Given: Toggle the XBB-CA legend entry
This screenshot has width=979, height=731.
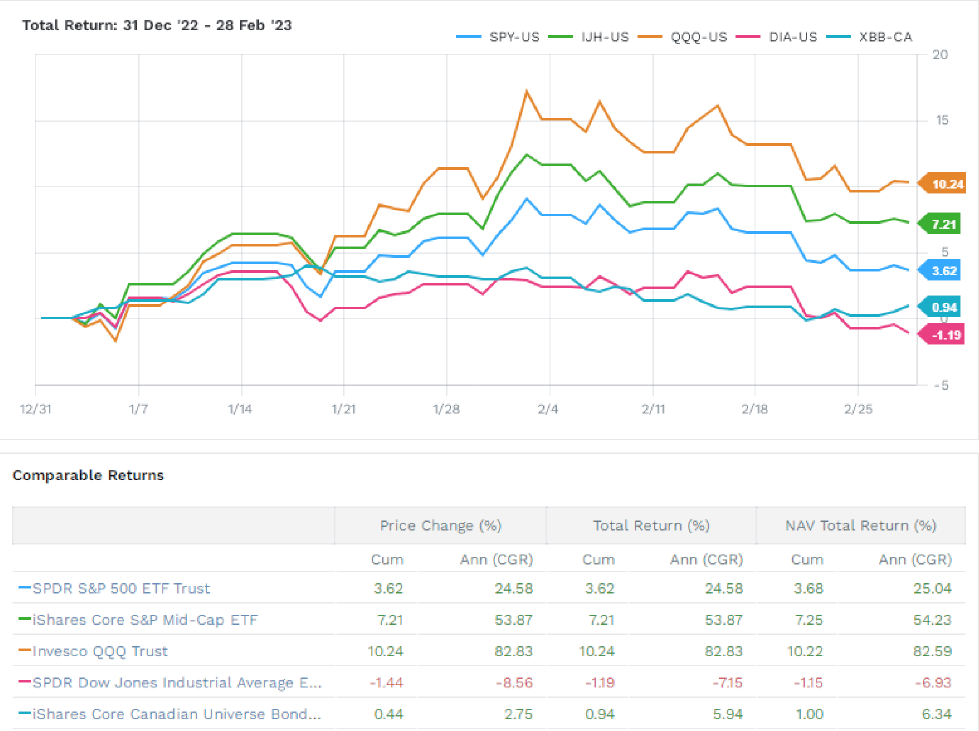Looking at the screenshot, I should pos(868,37).
